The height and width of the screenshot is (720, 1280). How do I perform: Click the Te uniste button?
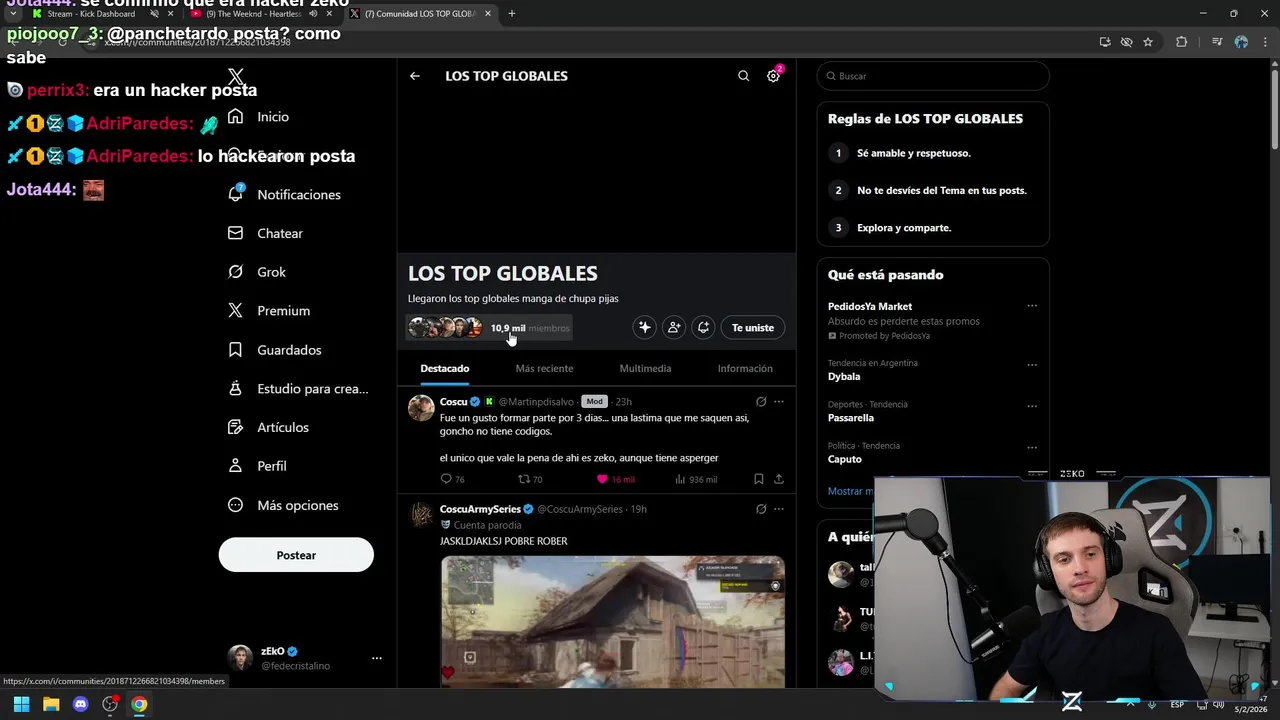753,327
